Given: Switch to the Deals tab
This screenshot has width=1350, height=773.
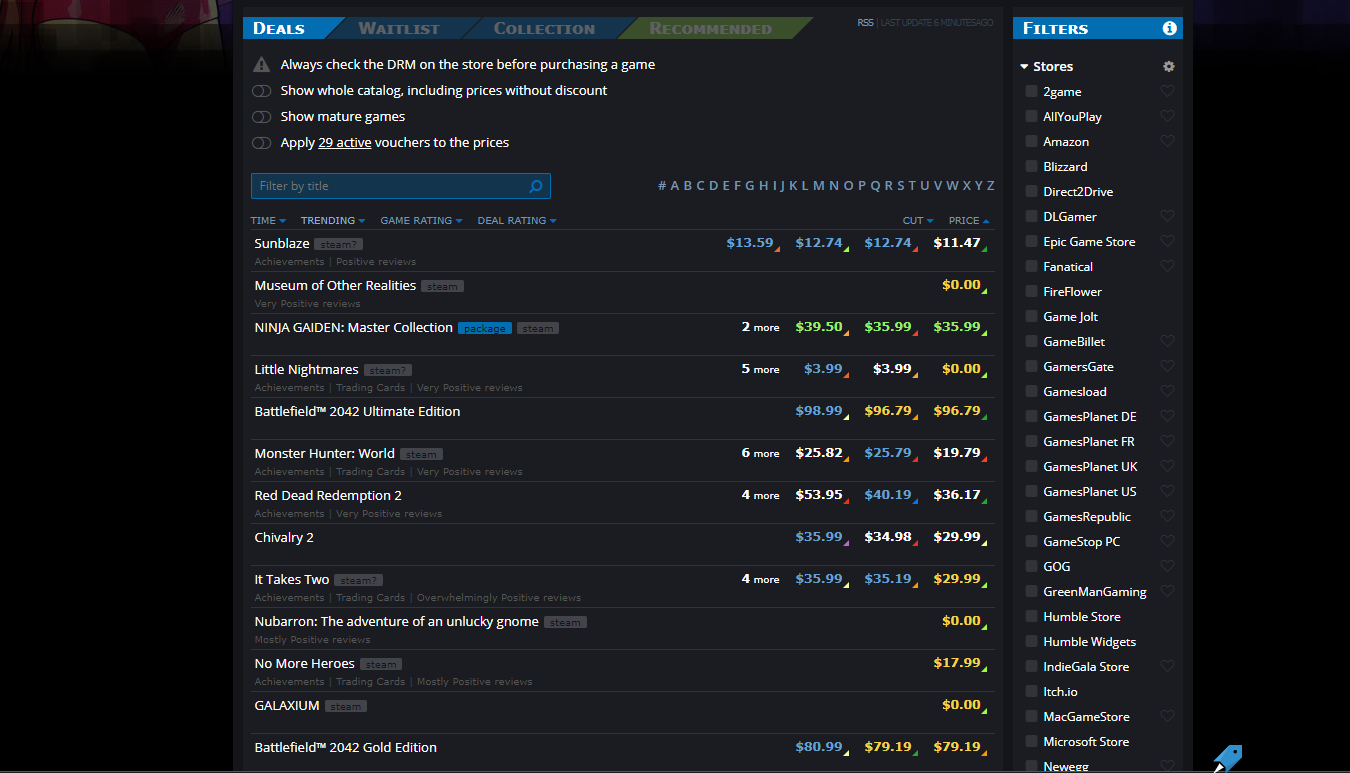Looking at the screenshot, I should 286,28.
